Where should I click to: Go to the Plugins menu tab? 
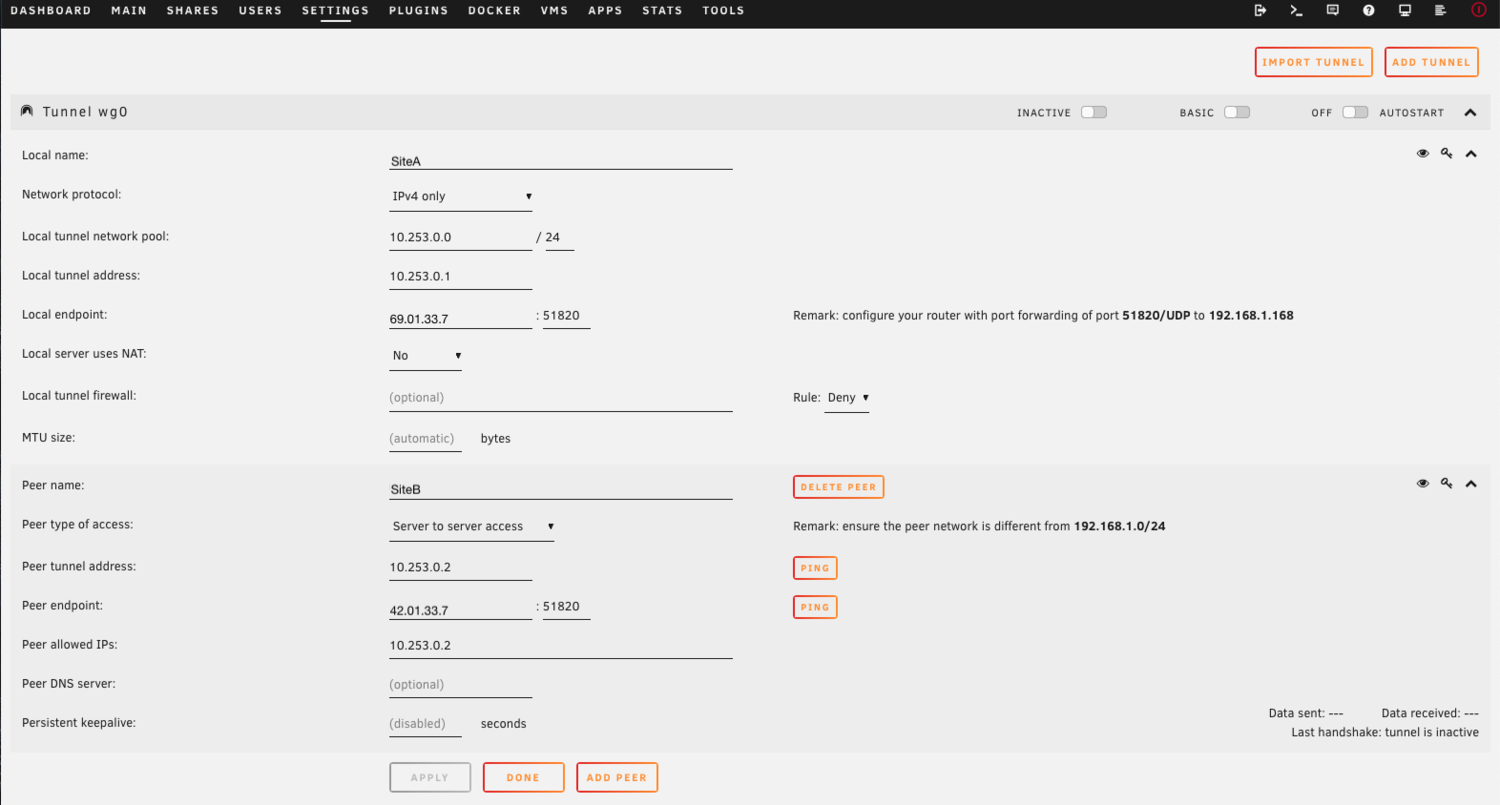point(418,11)
